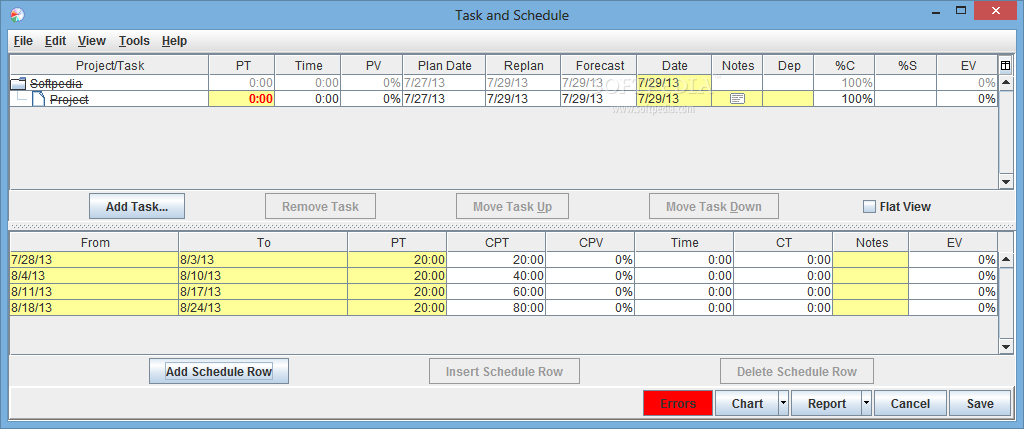Click schedule table scrollbar down arrow

(x=1006, y=347)
